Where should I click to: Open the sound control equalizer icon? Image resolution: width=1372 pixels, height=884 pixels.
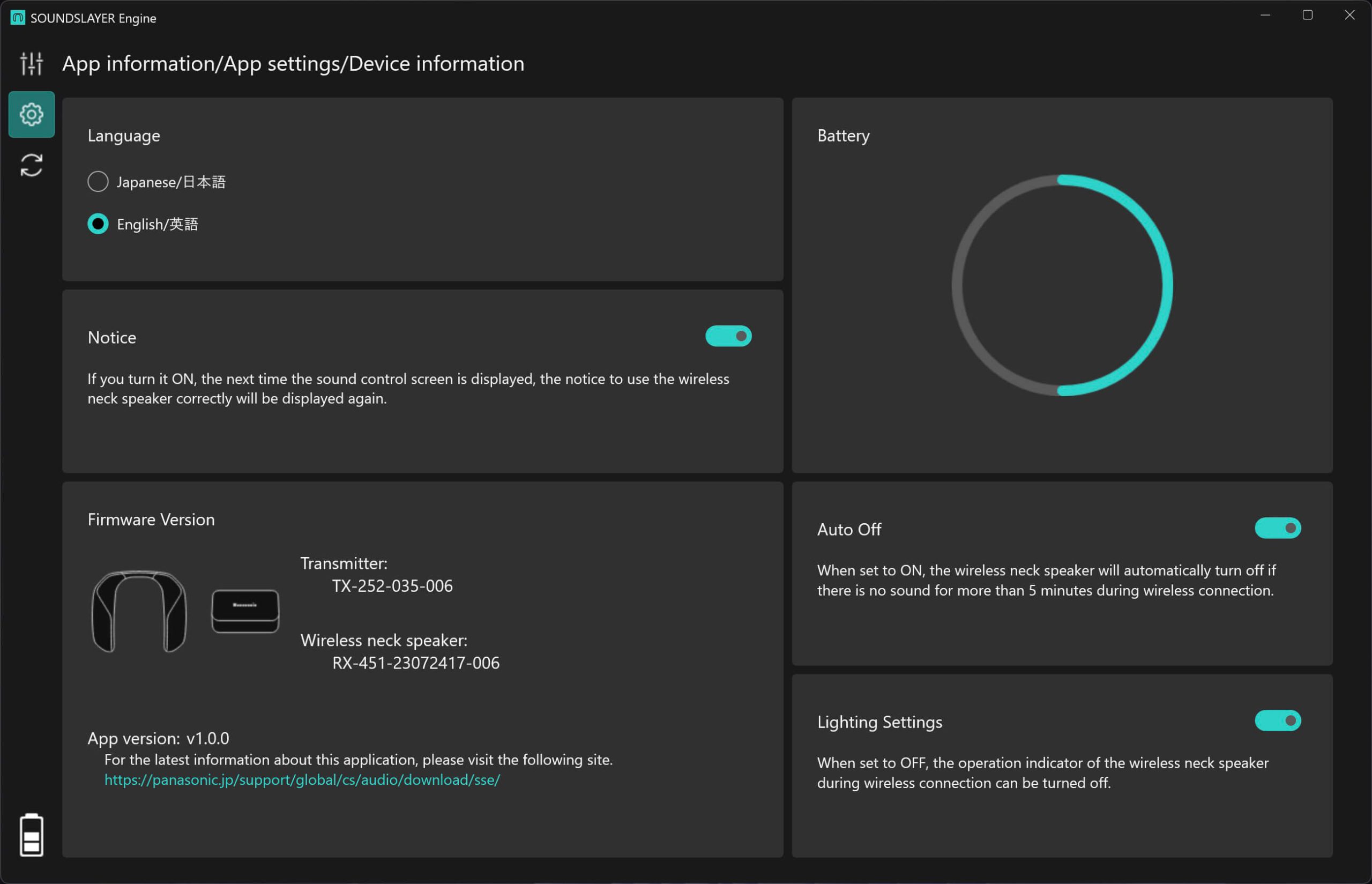(31, 63)
